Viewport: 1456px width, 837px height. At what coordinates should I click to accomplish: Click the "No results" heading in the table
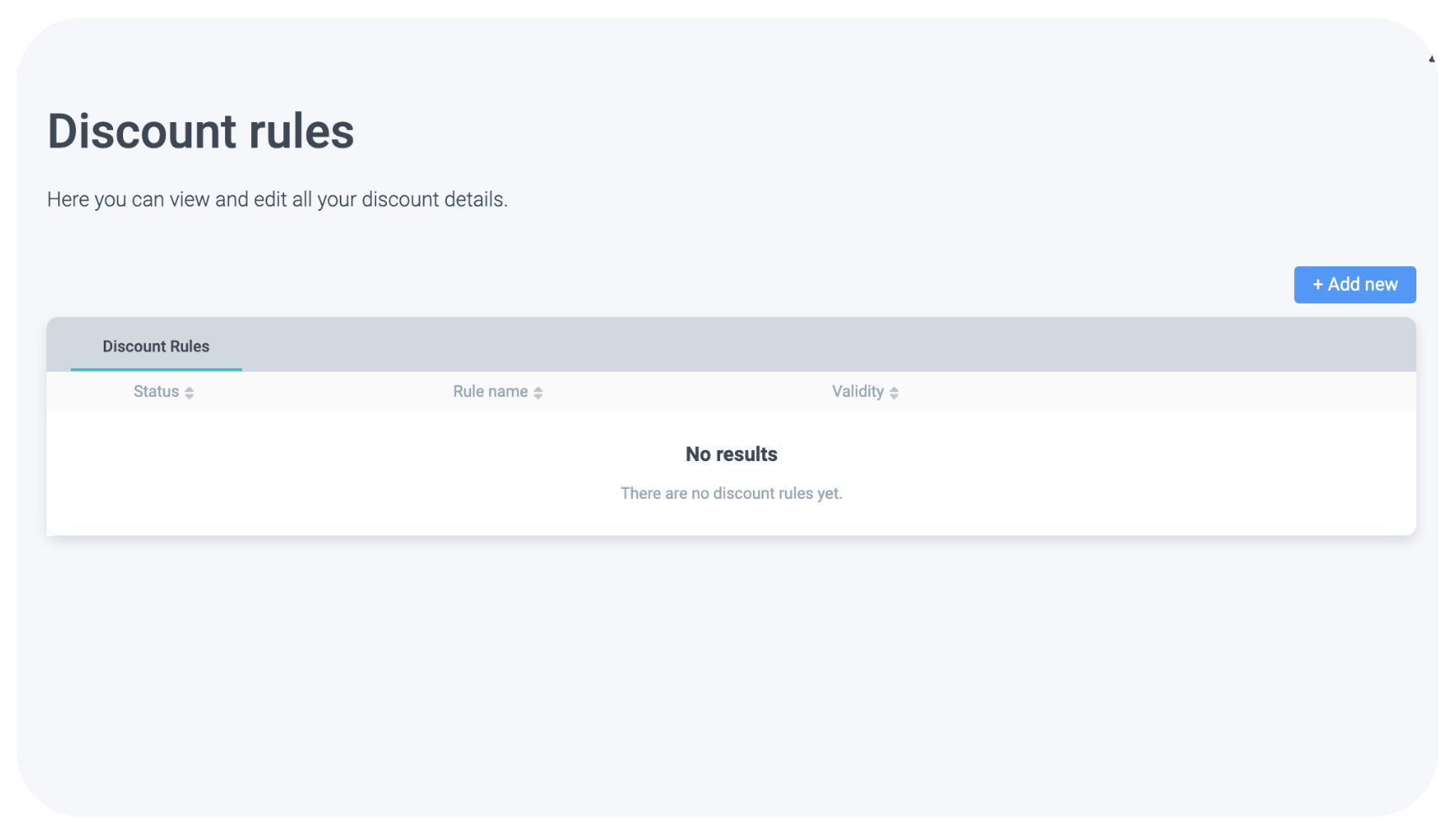[731, 454]
